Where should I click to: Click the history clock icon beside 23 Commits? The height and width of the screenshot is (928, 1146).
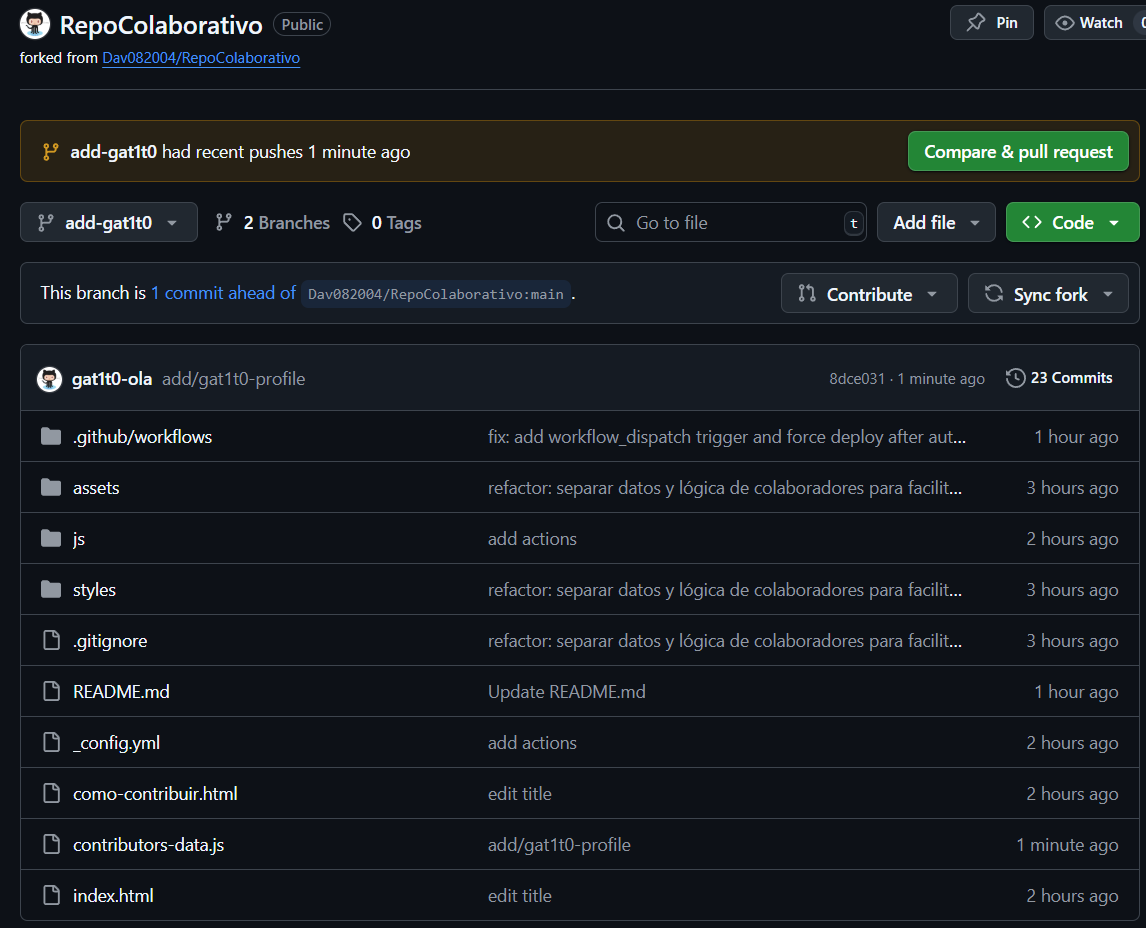1015,378
